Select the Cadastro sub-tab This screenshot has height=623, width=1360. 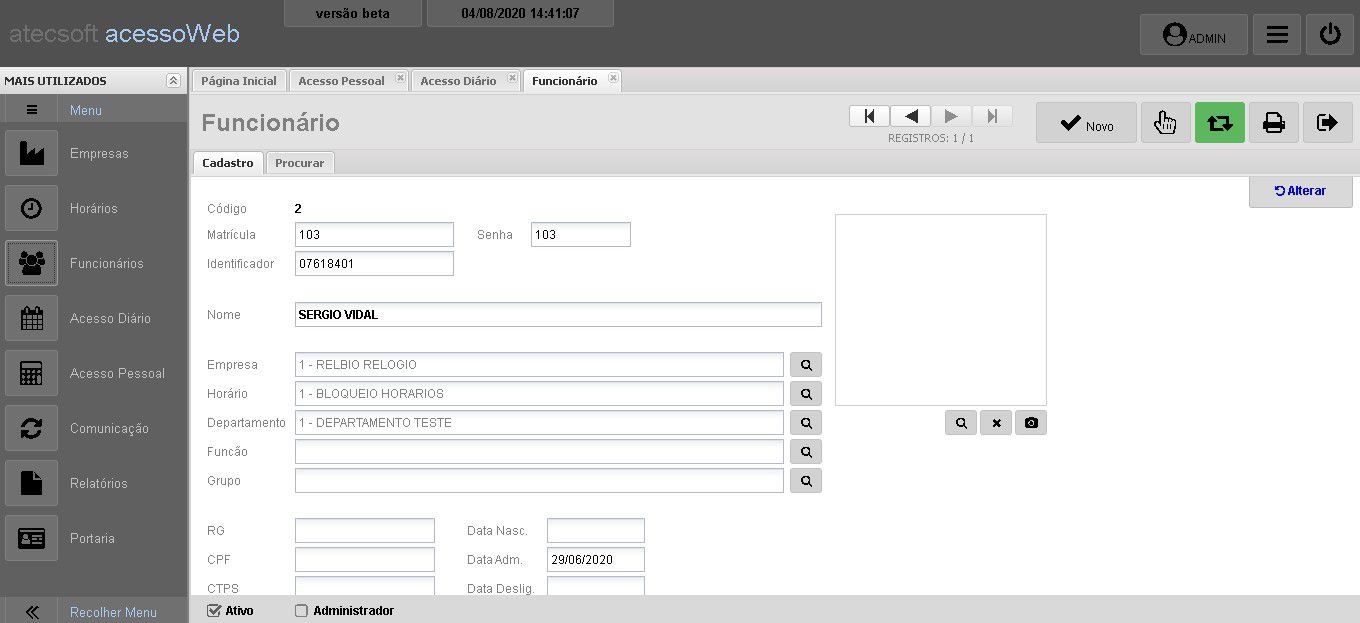[x=228, y=163]
